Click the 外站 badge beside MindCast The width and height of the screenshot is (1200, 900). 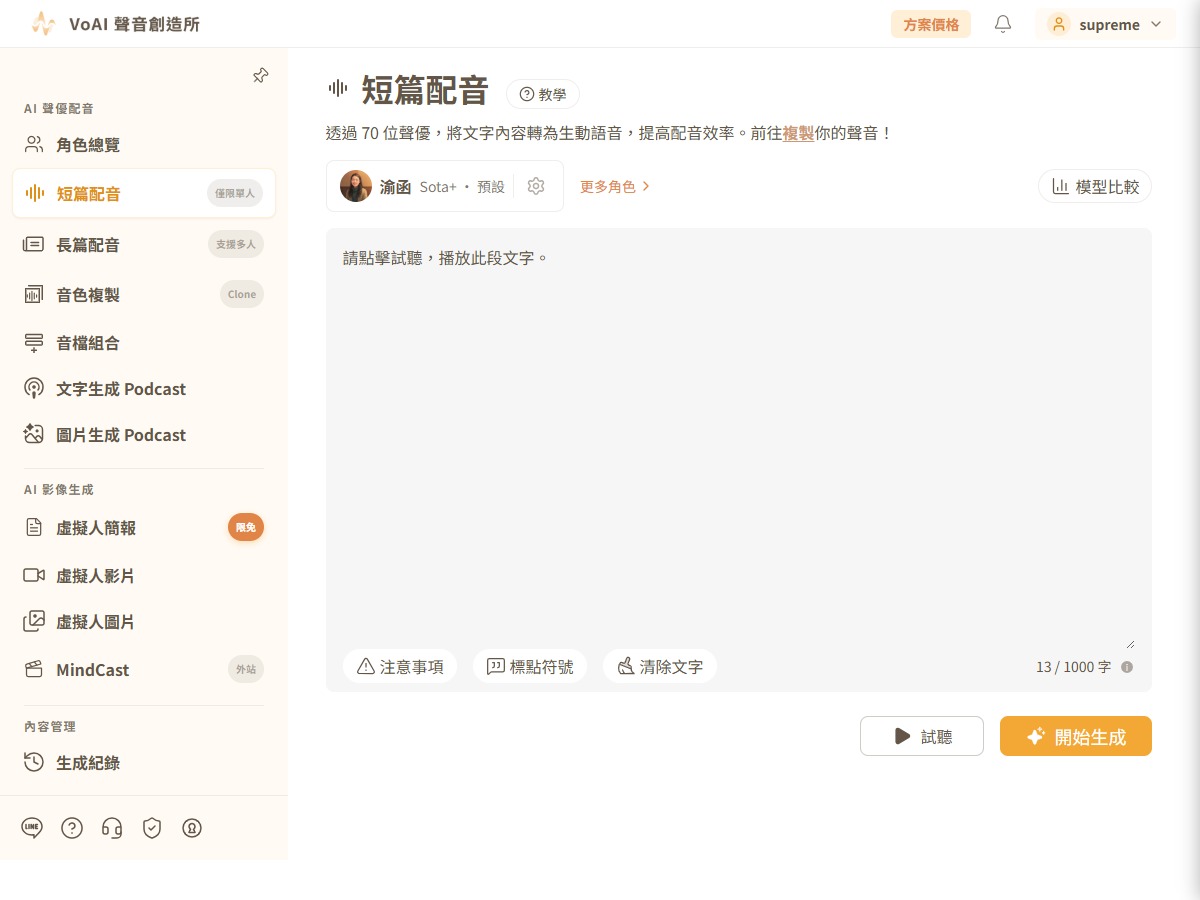click(x=246, y=670)
